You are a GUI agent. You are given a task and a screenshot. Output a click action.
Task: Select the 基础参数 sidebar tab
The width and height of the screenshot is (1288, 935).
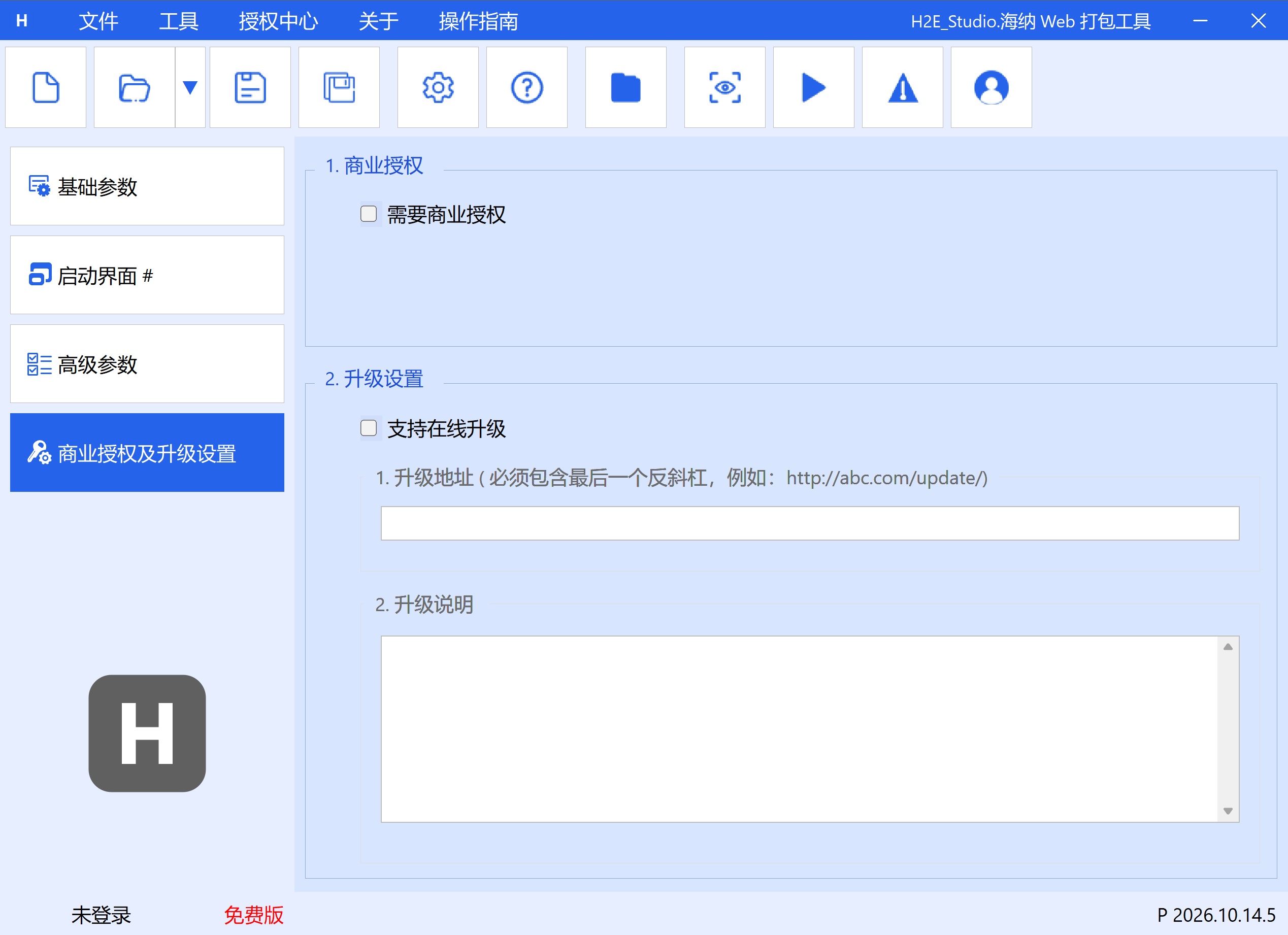(147, 186)
